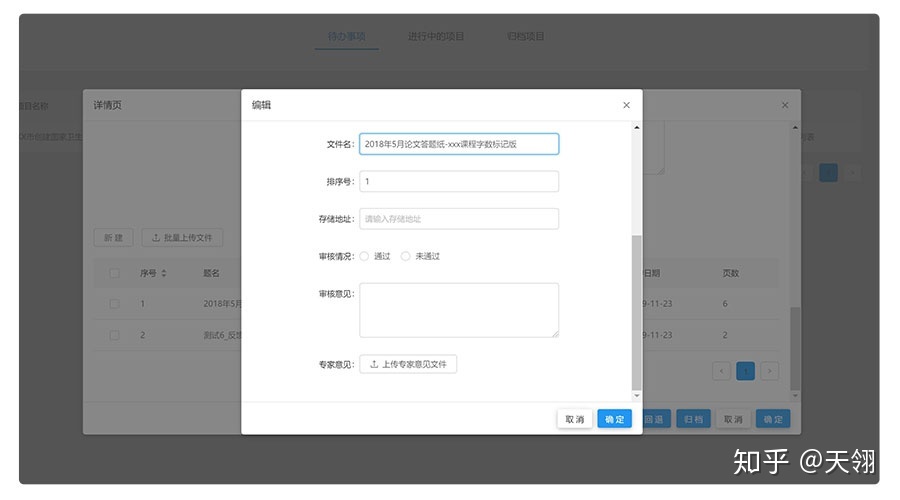Go to next page in 详情页 pagination
The image size is (900, 500).
(x=770, y=371)
